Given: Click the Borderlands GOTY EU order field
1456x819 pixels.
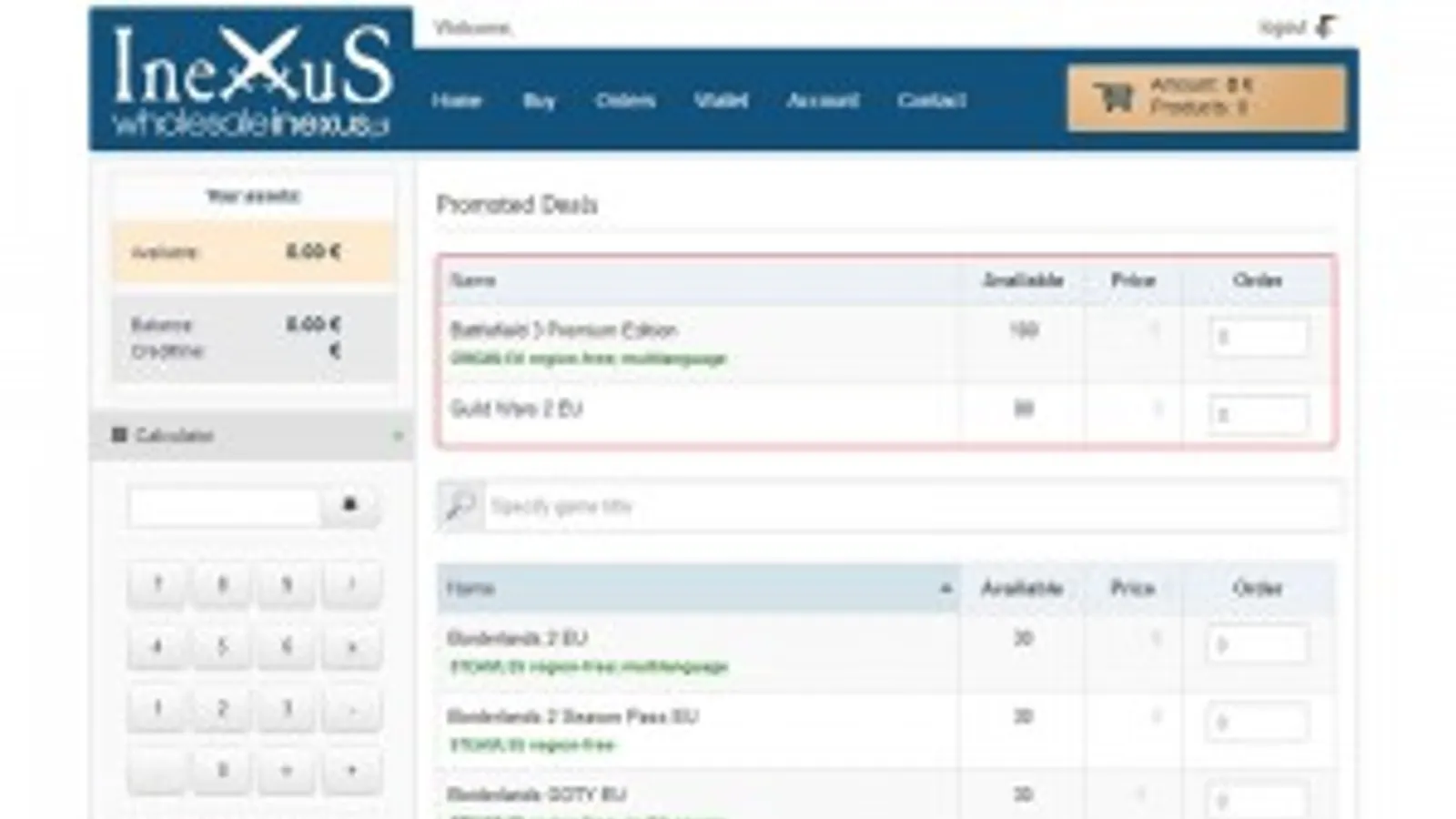Looking at the screenshot, I should pyautogui.click(x=1259, y=802).
